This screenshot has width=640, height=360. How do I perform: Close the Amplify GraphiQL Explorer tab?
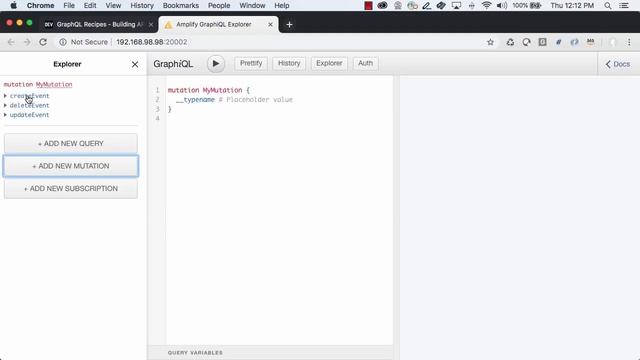point(270,24)
